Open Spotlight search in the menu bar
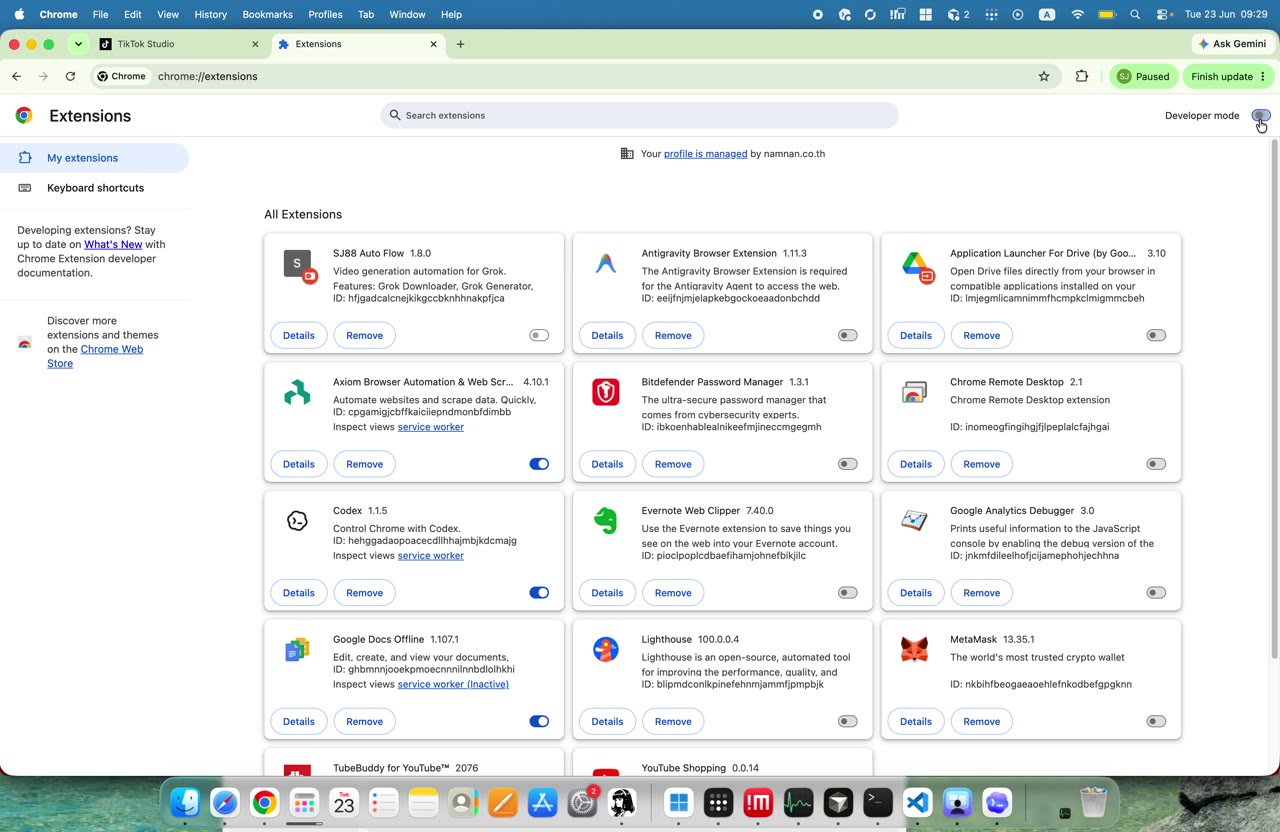This screenshot has width=1280, height=832. click(1135, 15)
